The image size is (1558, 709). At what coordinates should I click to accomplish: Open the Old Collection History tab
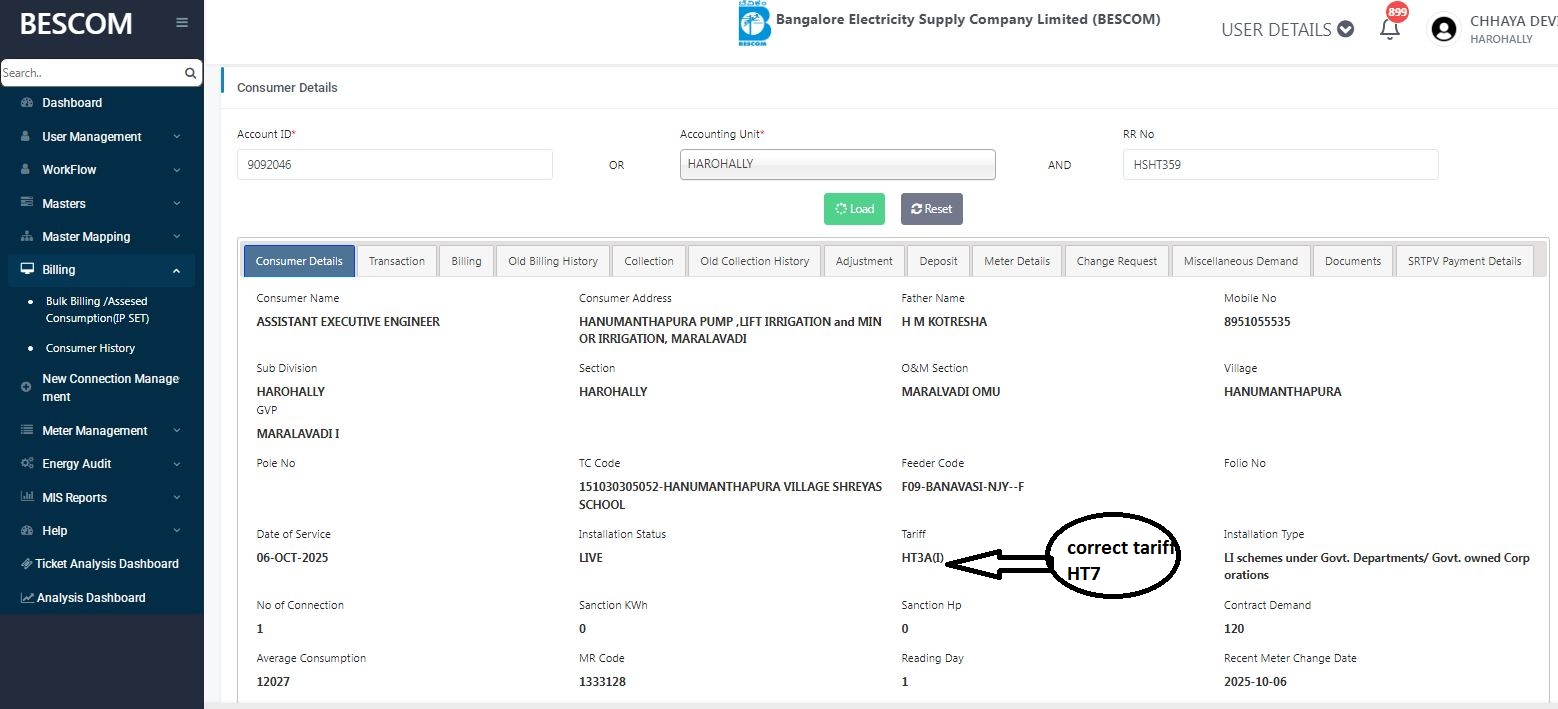coord(755,261)
